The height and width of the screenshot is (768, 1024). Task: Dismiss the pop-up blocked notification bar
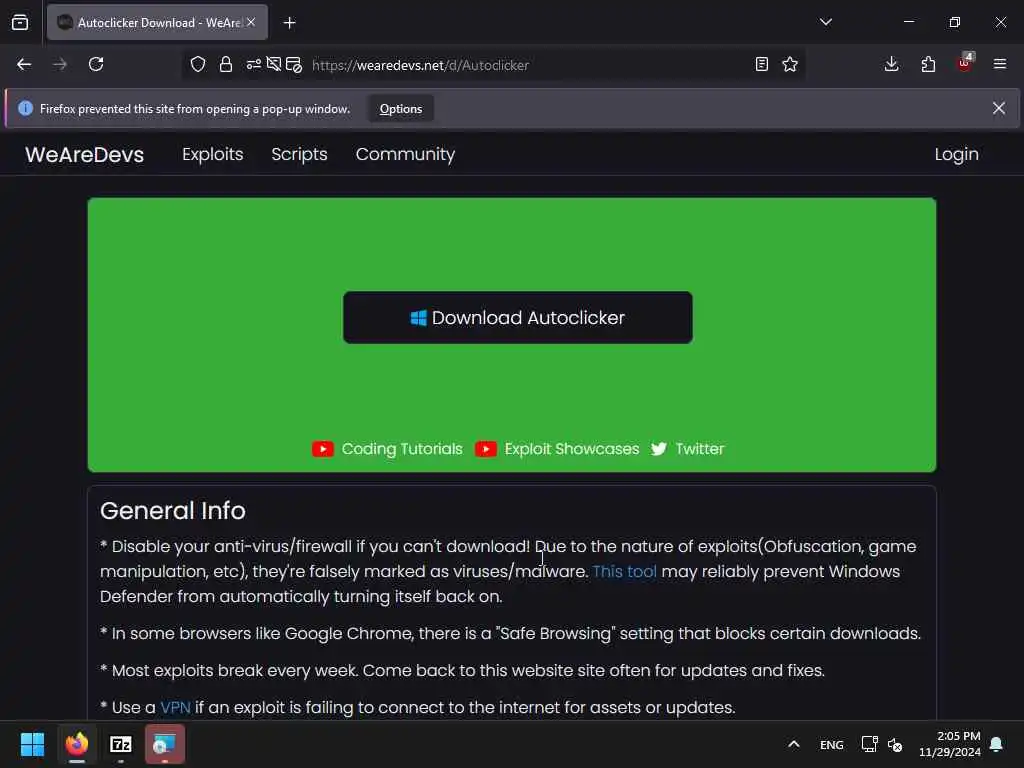(999, 108)
